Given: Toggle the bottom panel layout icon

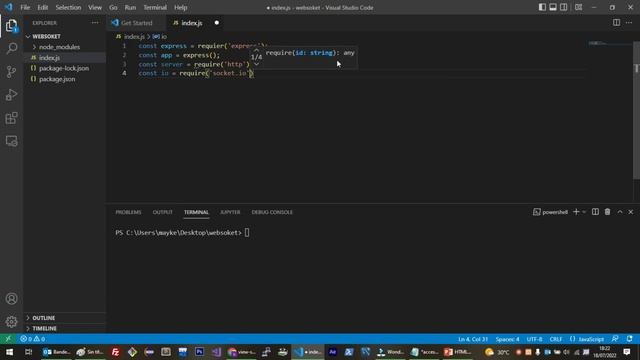Looking at the screenshot, I should [x=553, y=7].
